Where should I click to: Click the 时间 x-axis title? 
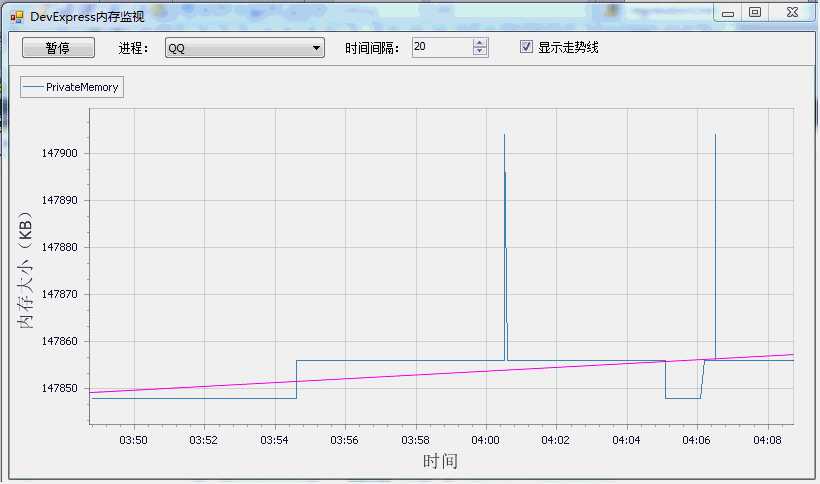(x=440, y=461)
